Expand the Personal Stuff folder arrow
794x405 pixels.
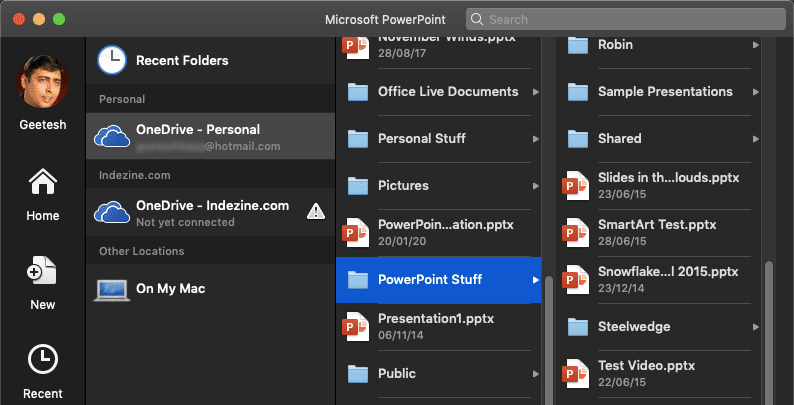536,139
